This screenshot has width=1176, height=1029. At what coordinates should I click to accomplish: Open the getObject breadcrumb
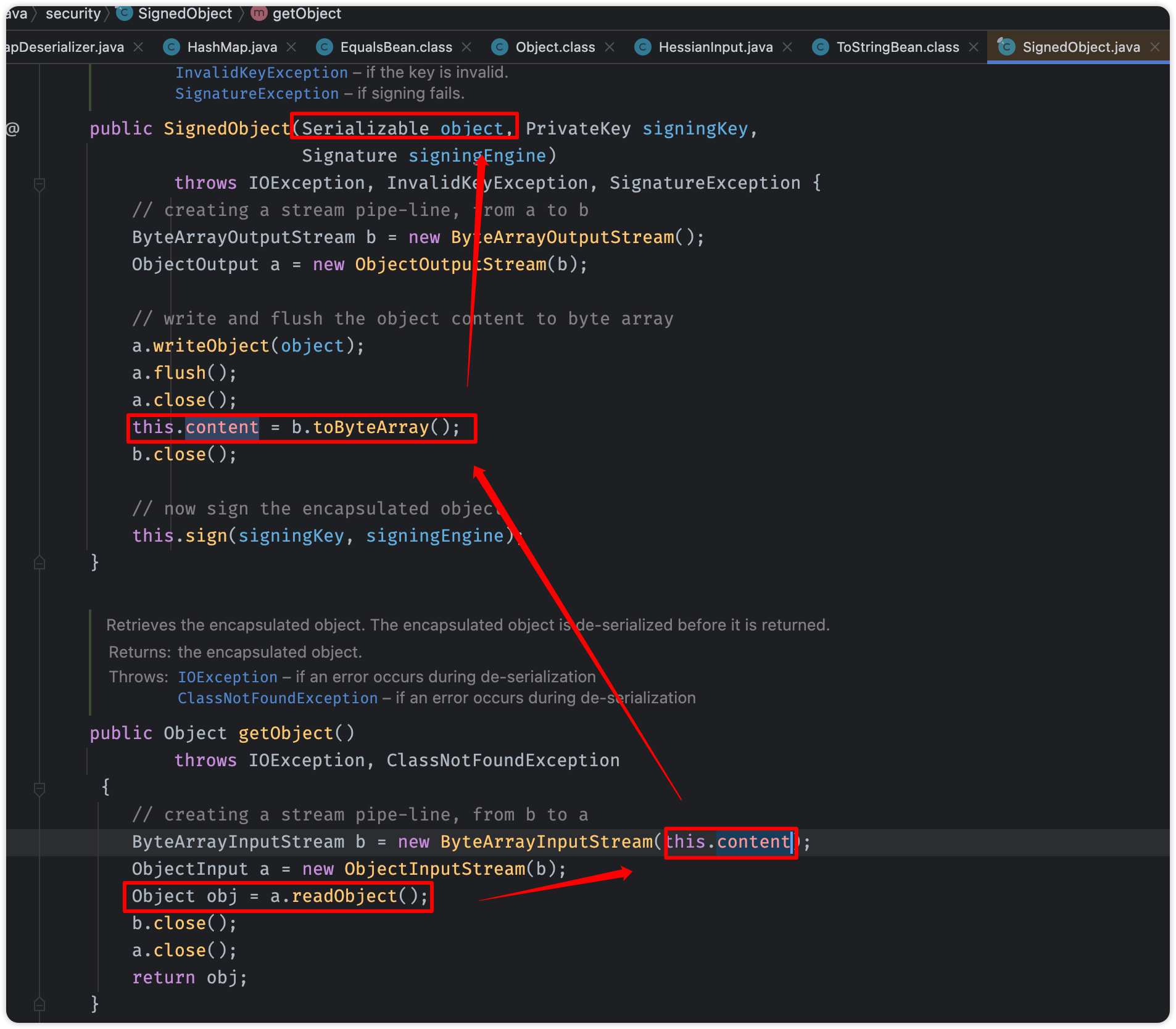click(x=307, y=14)
